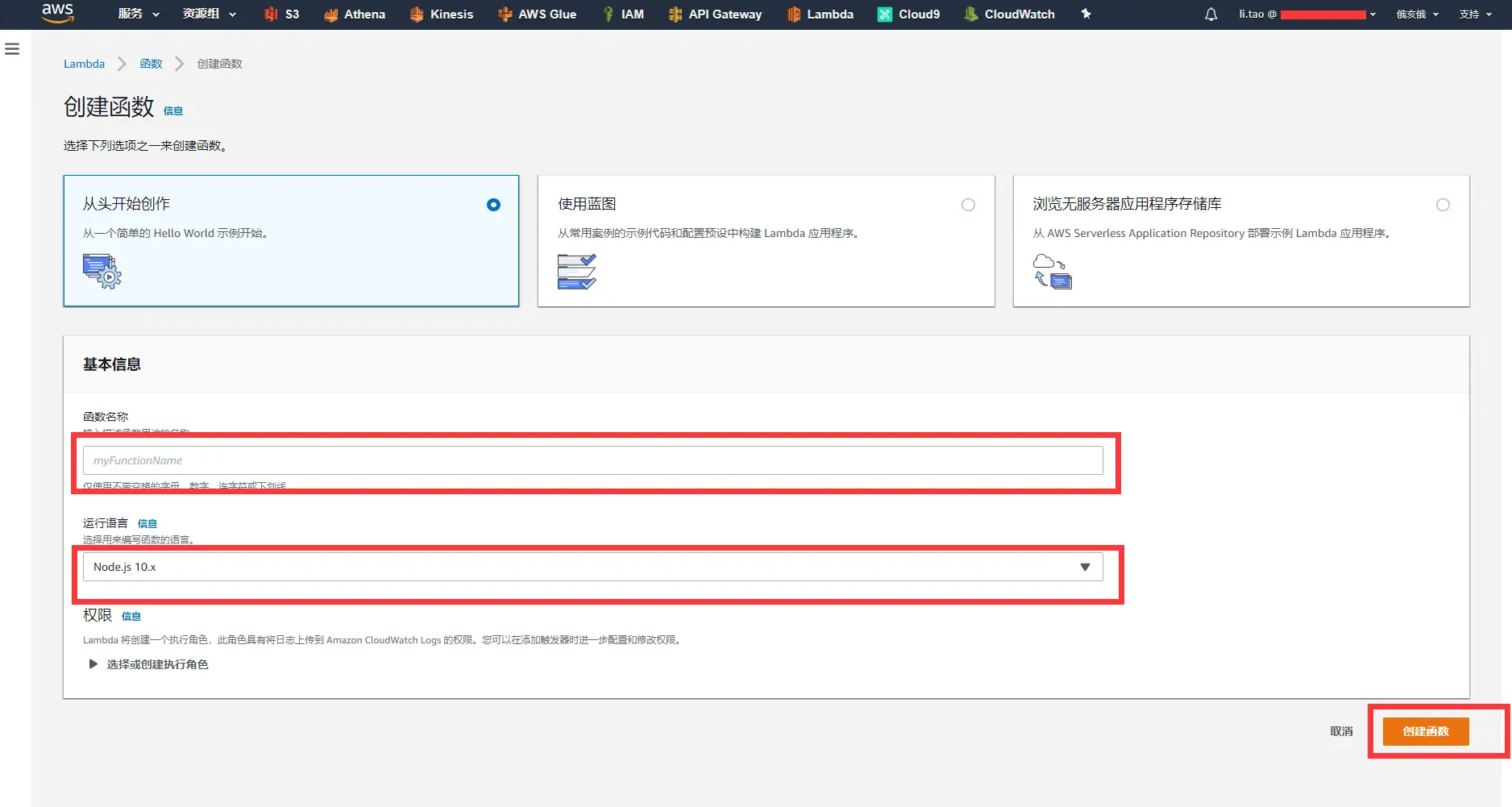Focus the myFunctionName input field
1512x807 pixels.
[592, 460]
